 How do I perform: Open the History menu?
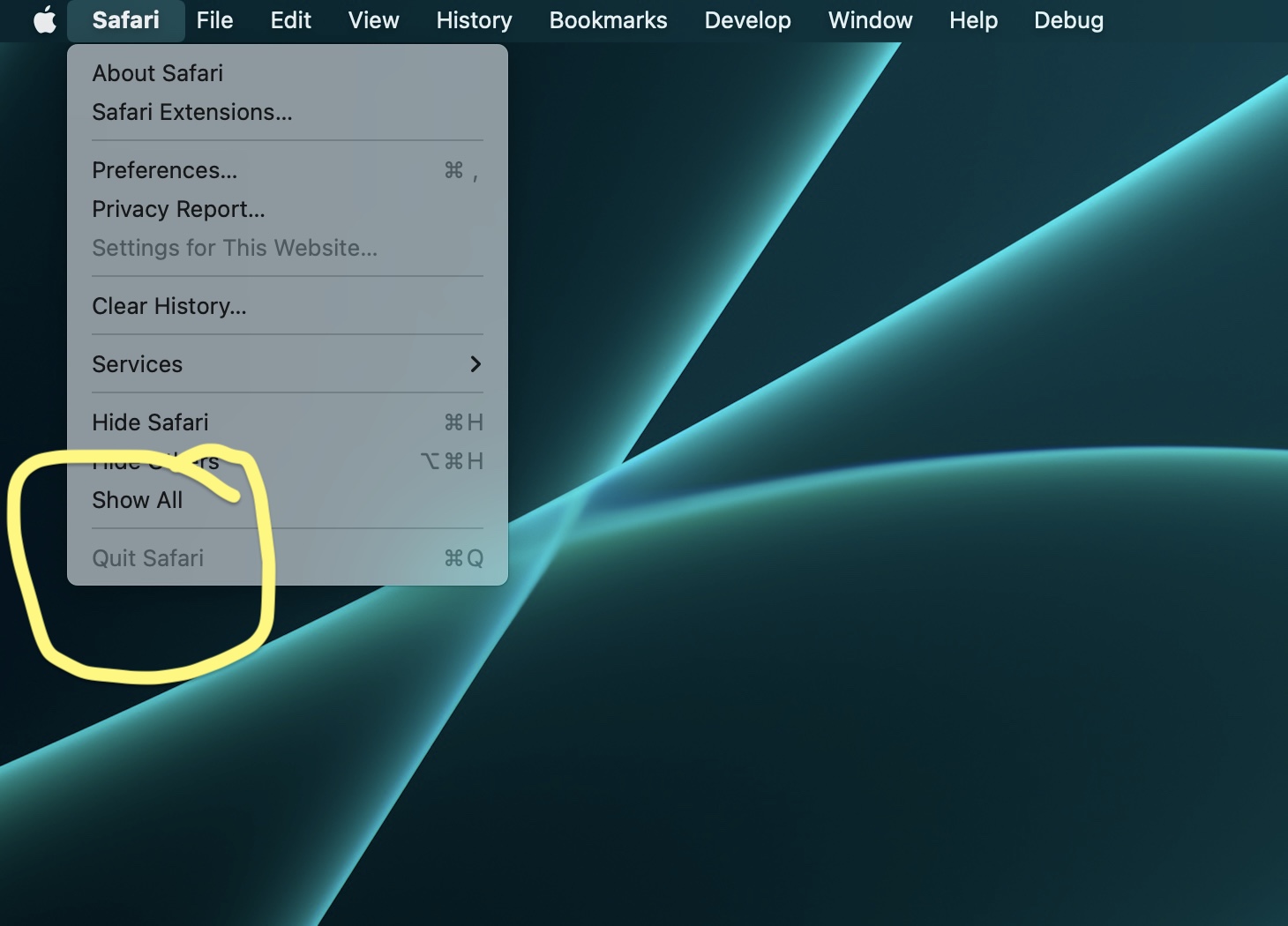[474, 20]
